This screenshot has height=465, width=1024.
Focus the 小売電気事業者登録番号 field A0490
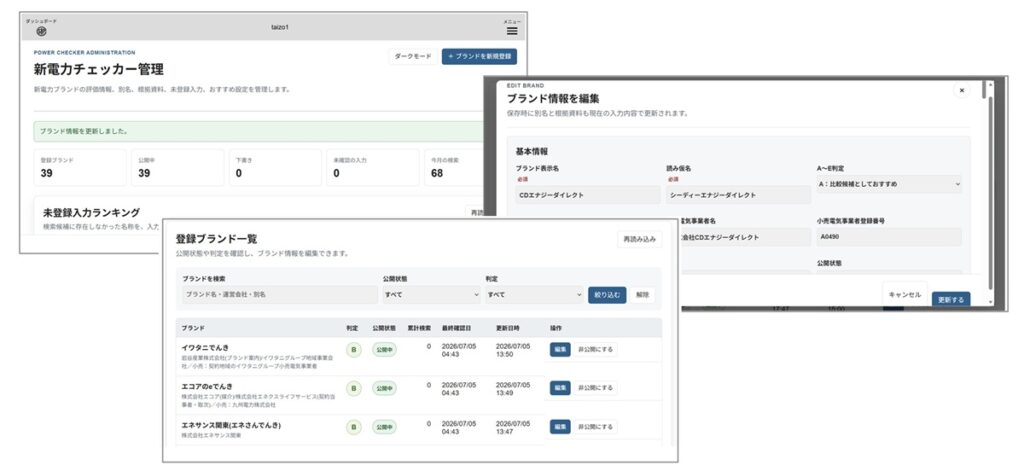[889, 237]
